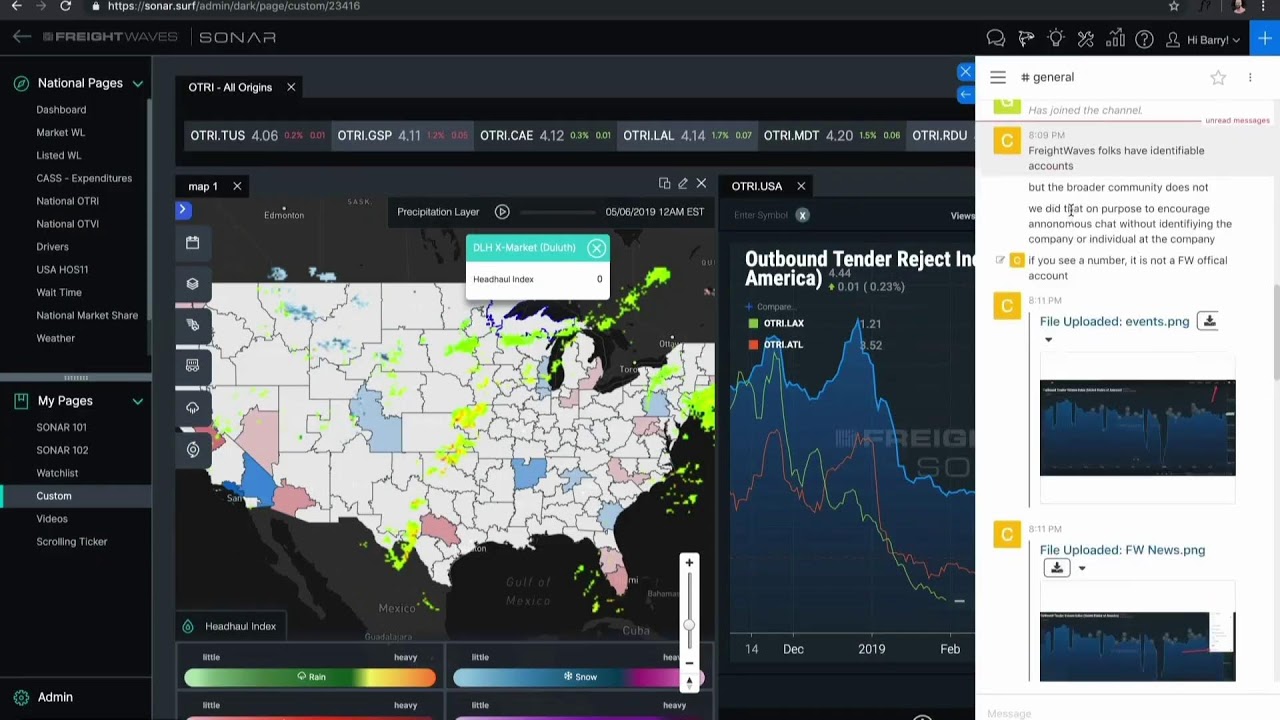Click the Rain intensity color gradient bar
Viewport: 1280px width, 720px height.
(x=310, y=677)
